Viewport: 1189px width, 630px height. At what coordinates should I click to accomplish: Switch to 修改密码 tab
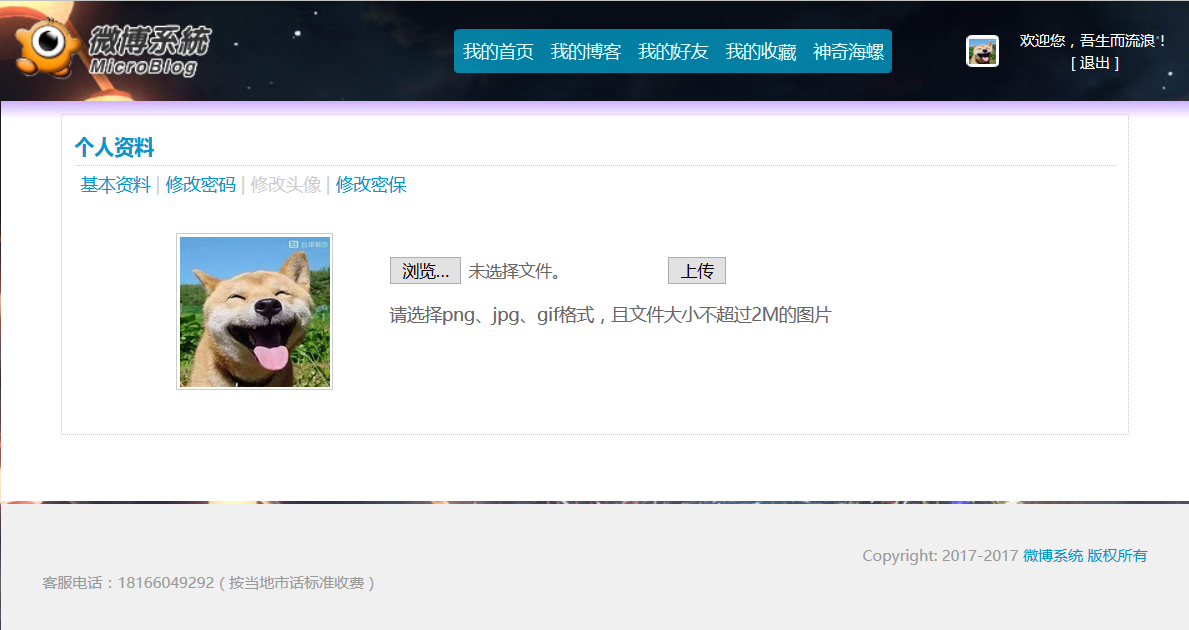tap(200, 185)
